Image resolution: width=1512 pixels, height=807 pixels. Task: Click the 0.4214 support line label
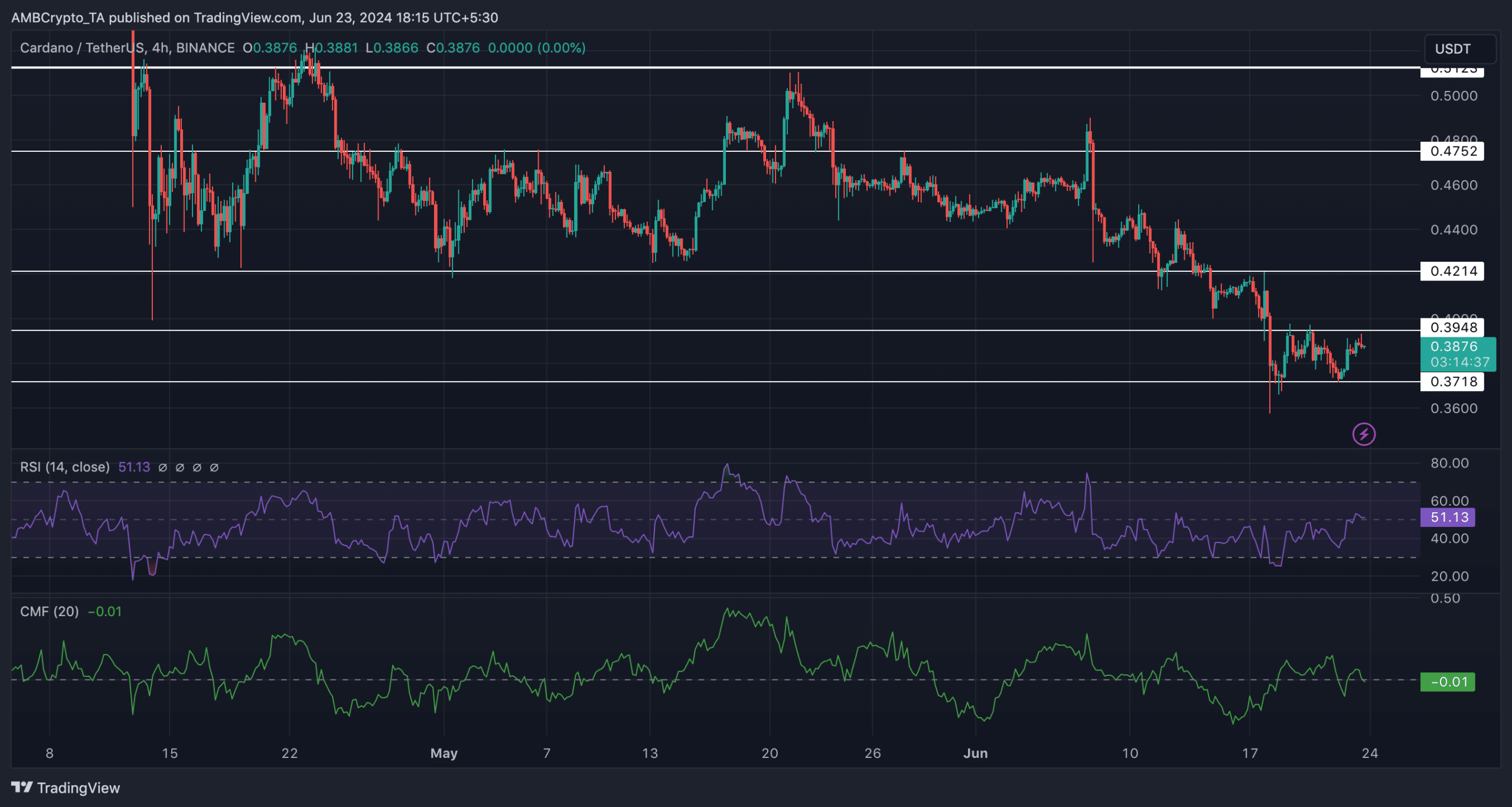[x=1453, y=271]
